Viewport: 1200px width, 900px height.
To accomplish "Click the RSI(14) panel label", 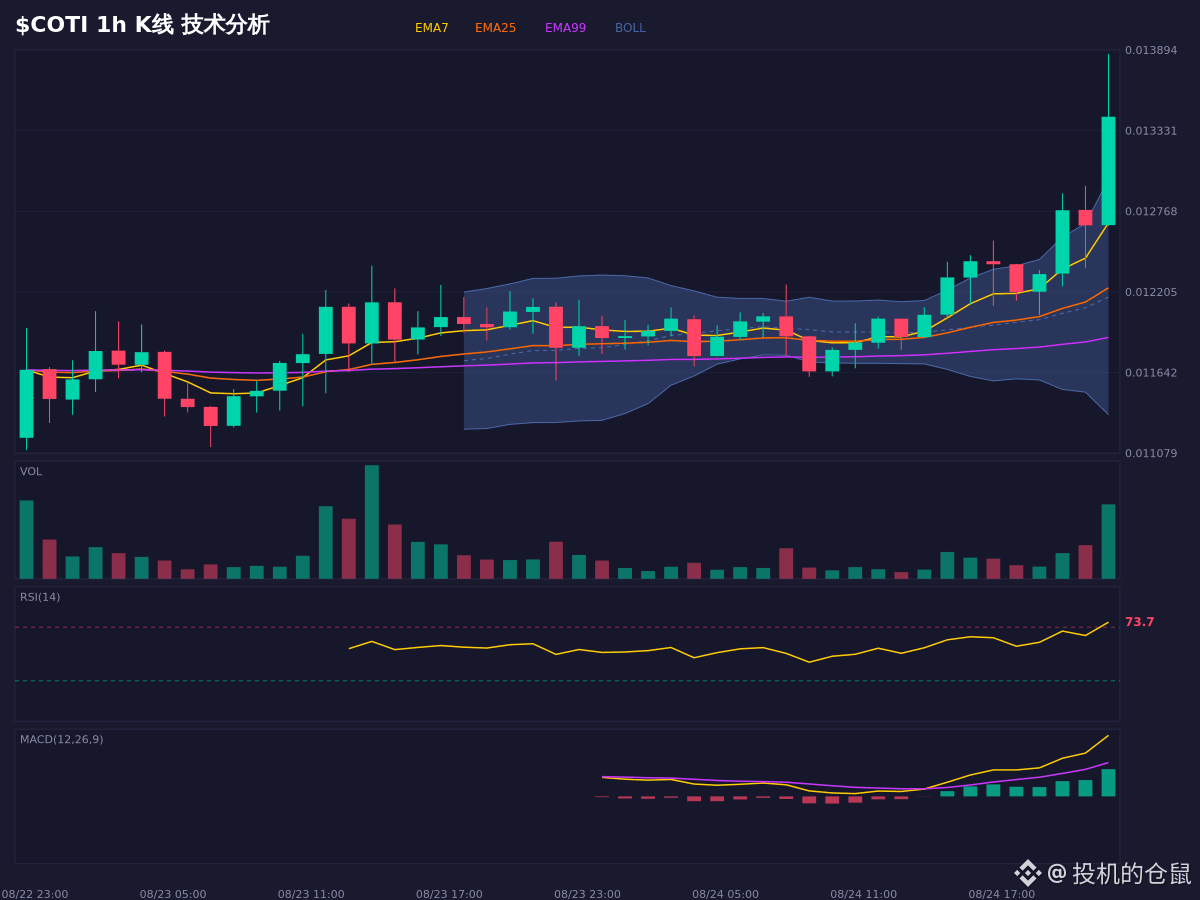I will 40,598.
